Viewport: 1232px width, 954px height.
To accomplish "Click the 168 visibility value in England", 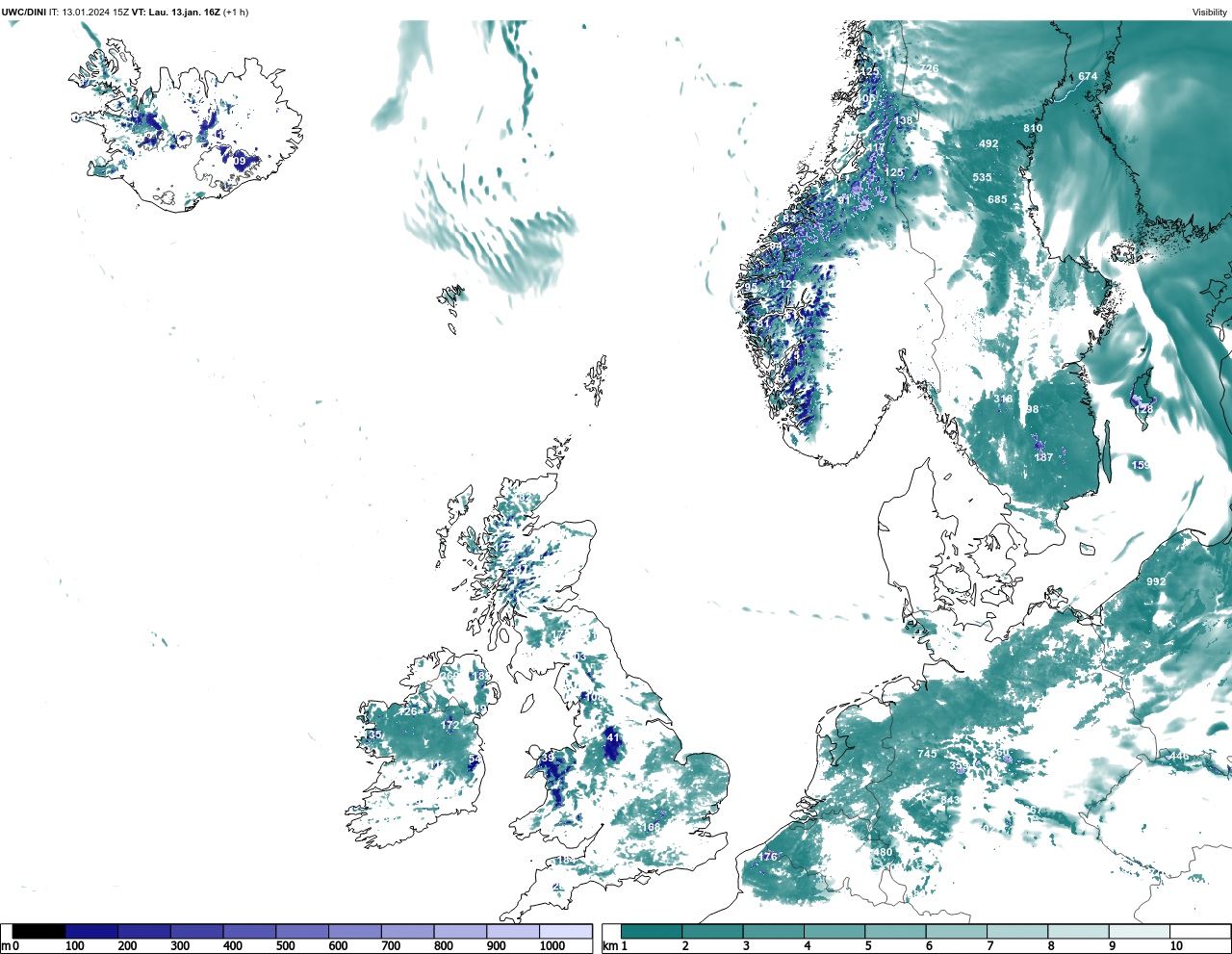I will point(652,827).
